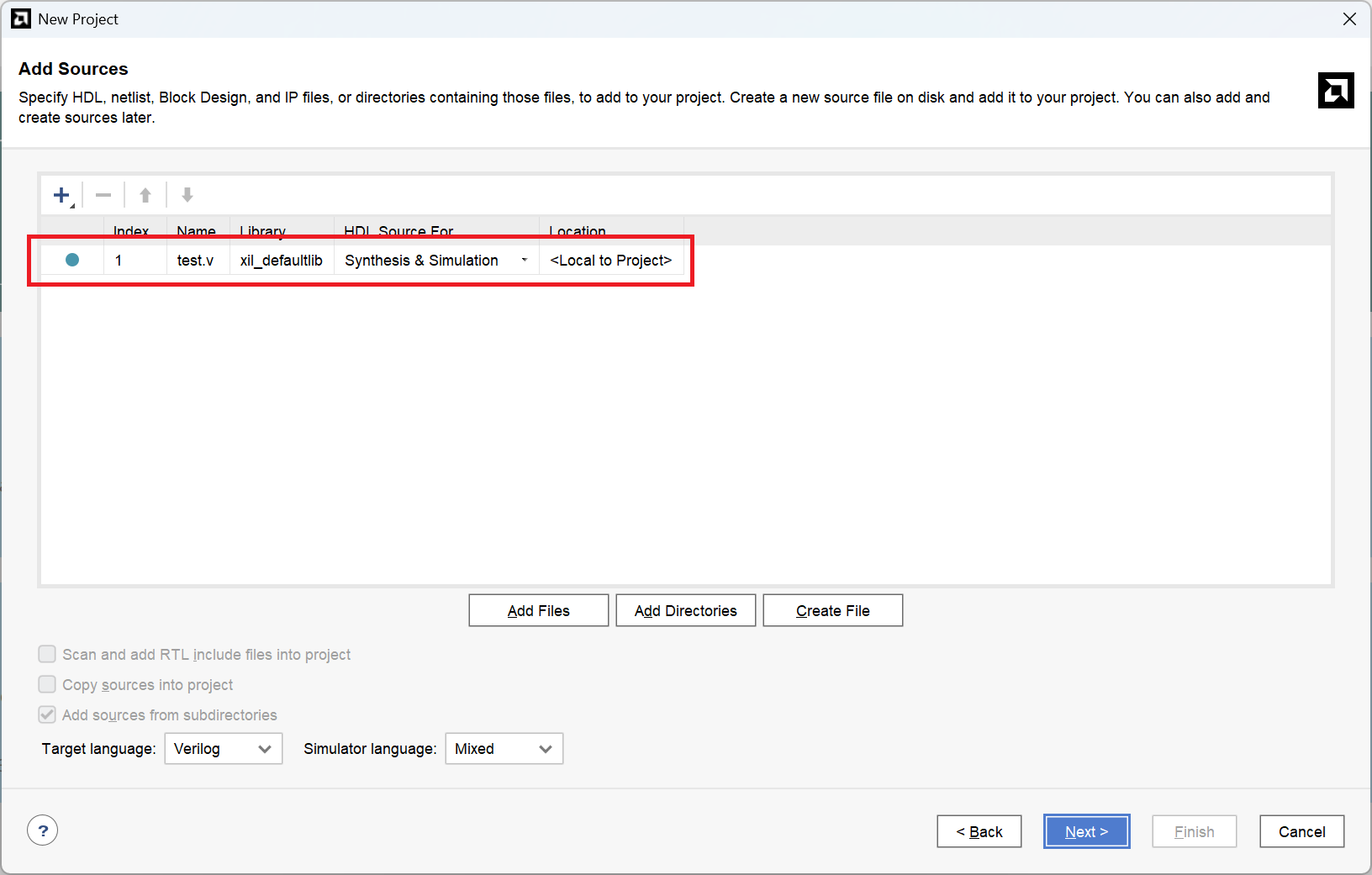Click the Move Down arrow icon
This screenshot has height=875, width=1372.
(x=187, y=196)
